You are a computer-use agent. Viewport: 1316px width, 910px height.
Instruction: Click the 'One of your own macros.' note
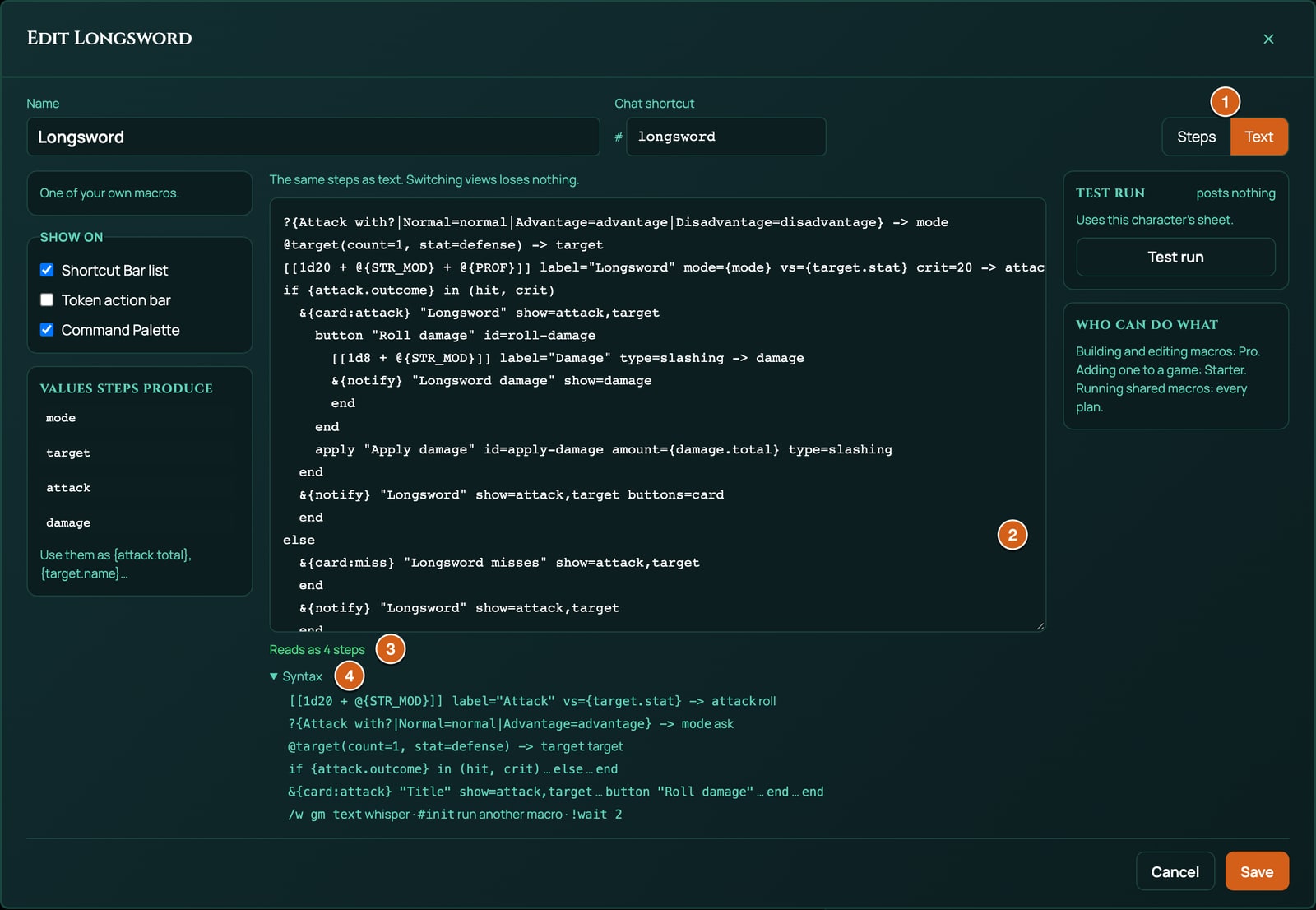tap(109, 193)
